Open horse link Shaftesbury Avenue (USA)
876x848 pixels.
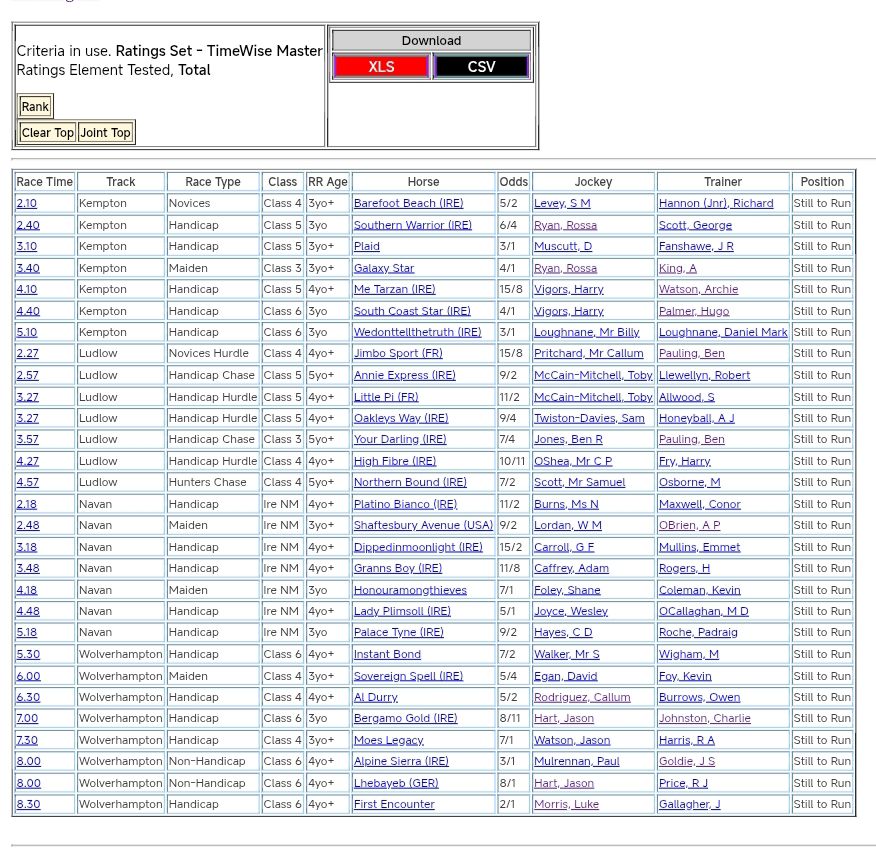coord(423,525)
